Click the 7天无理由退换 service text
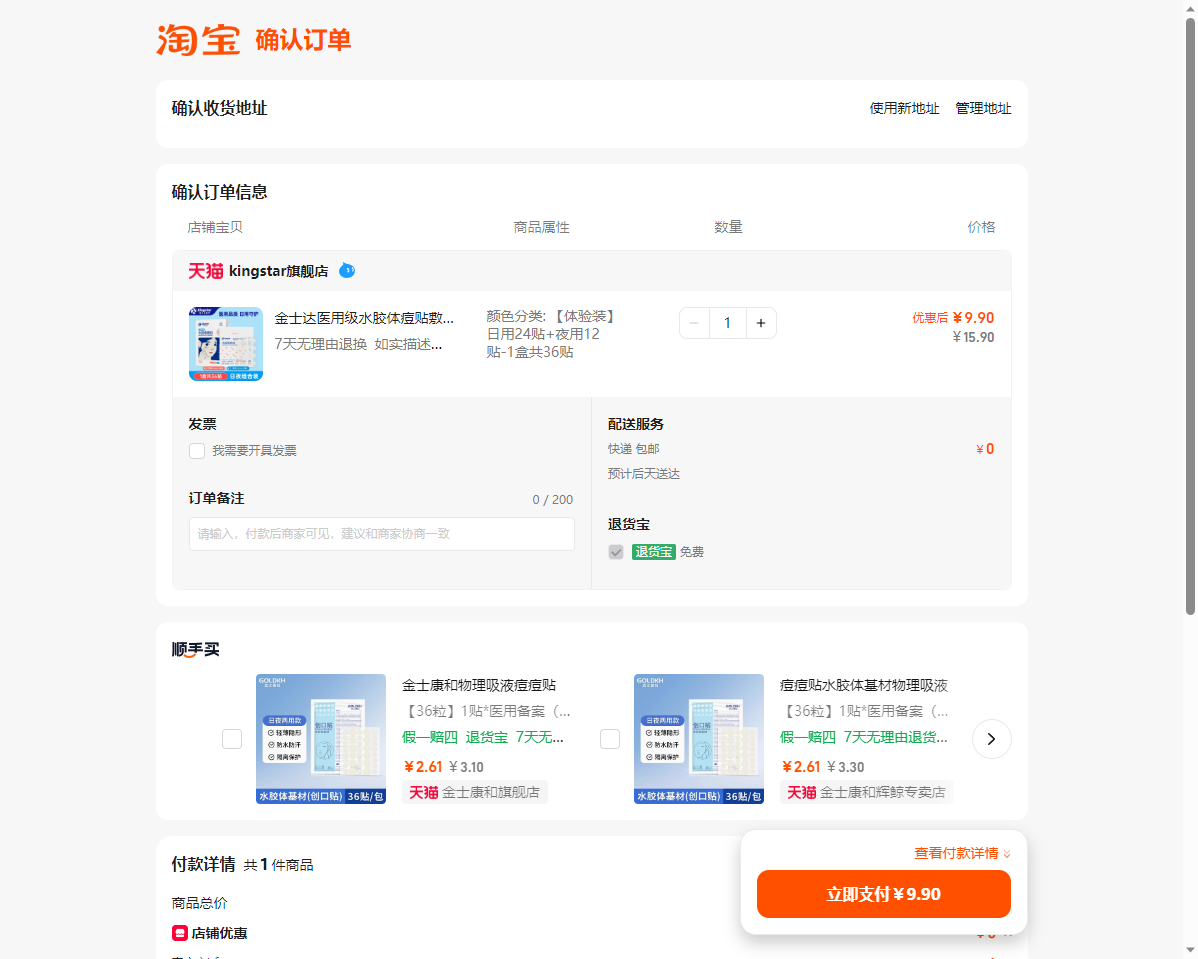Image resolution: width=1198 pixels, height=959 pixels. 321,344
